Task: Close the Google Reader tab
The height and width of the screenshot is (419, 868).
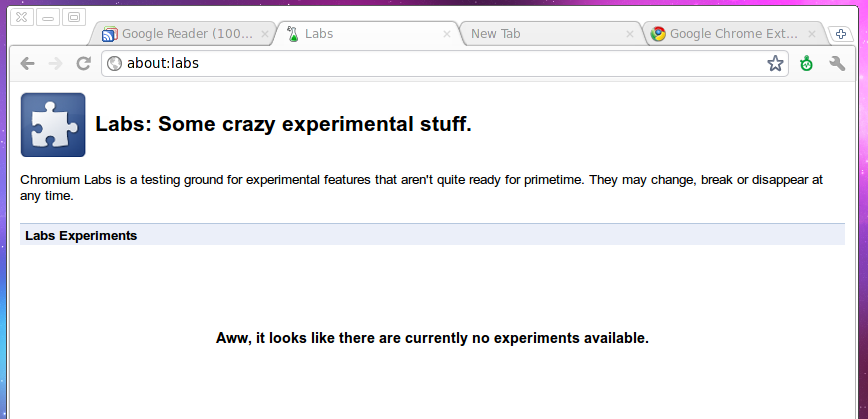Action: (x=264, y=34)
